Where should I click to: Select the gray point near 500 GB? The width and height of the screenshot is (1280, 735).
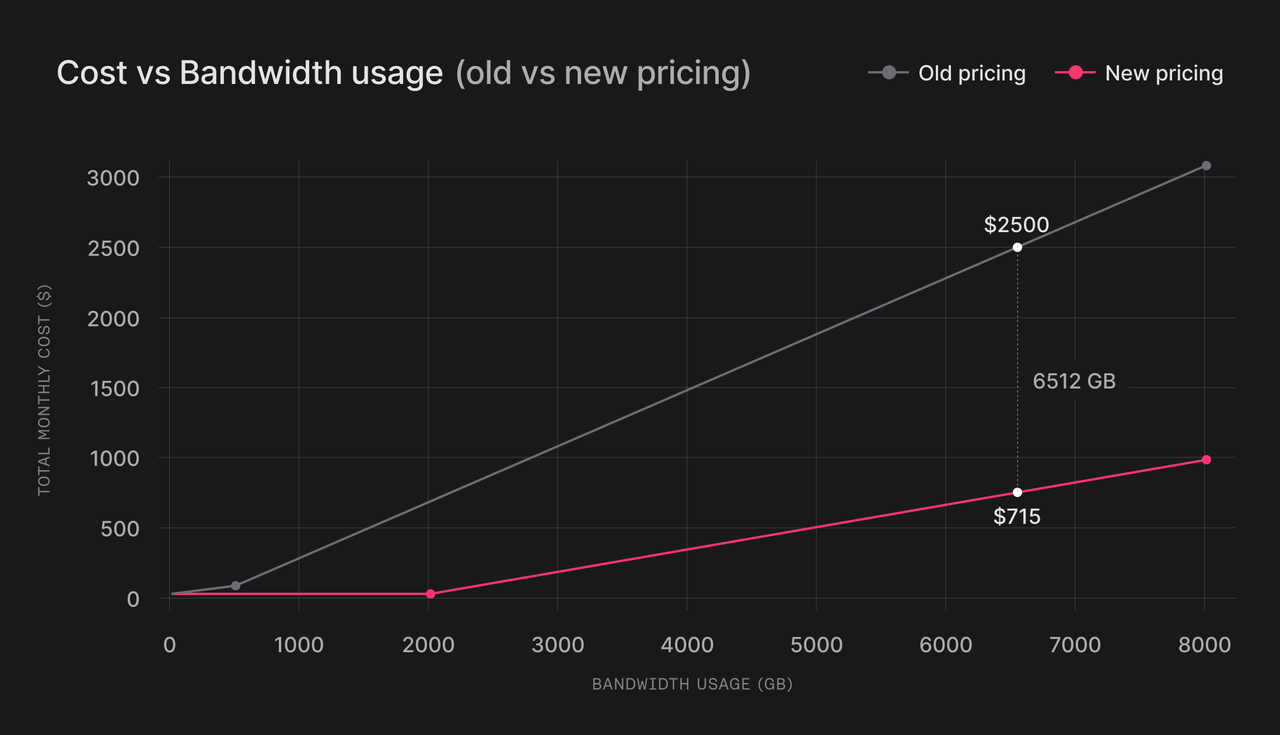(235, 586)
